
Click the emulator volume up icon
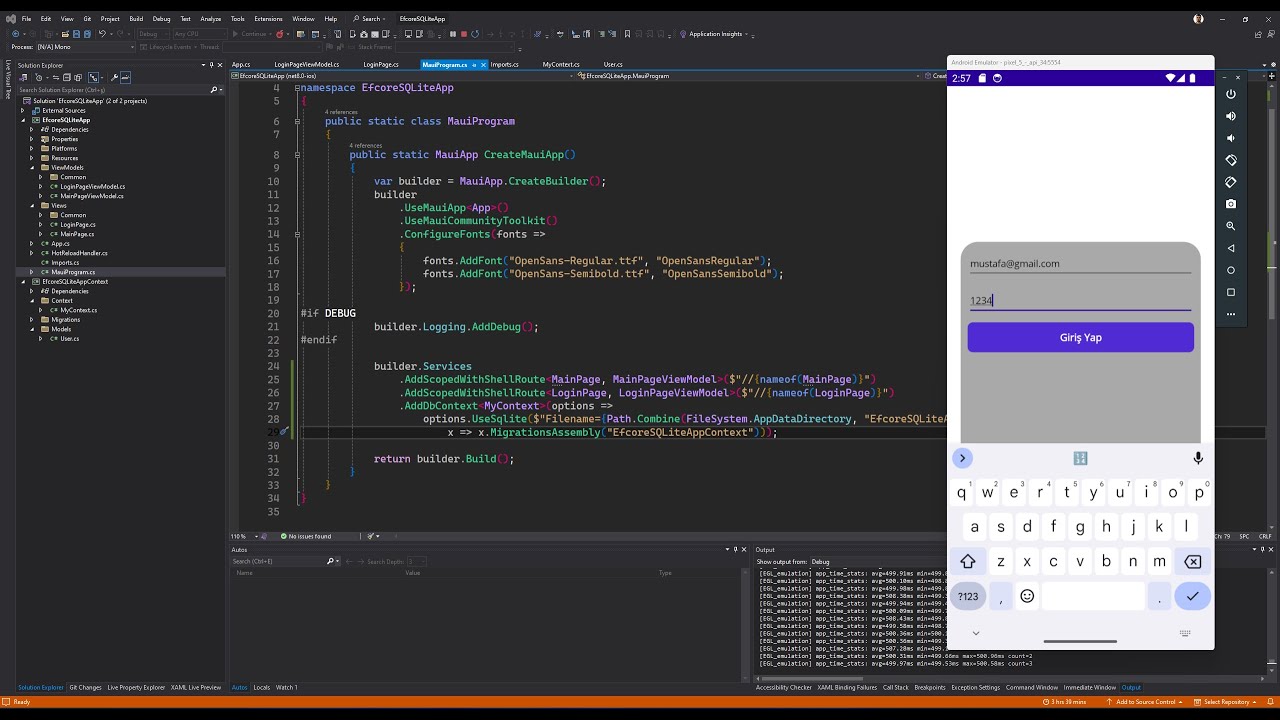point(1231,116)
